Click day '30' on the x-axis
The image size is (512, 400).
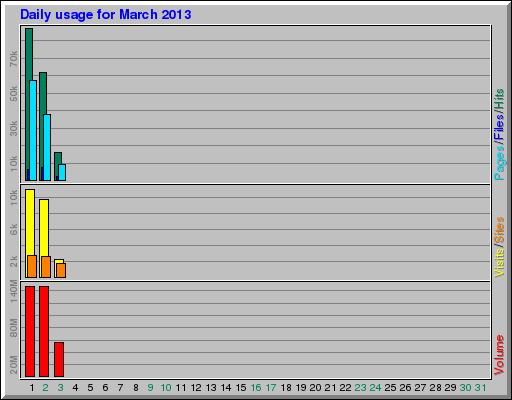click(x=465, y=388)
